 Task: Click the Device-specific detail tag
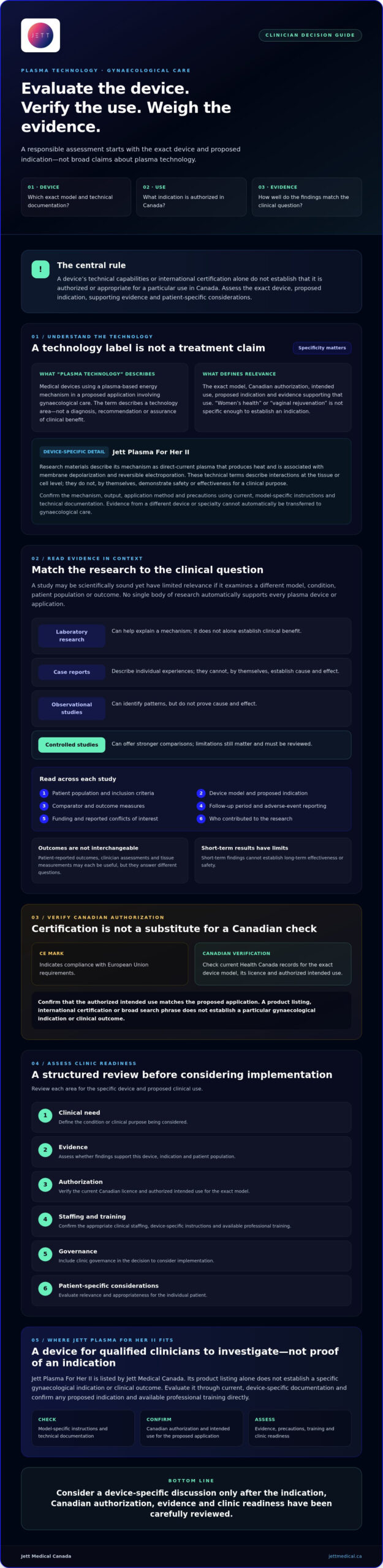pos(74,452)
